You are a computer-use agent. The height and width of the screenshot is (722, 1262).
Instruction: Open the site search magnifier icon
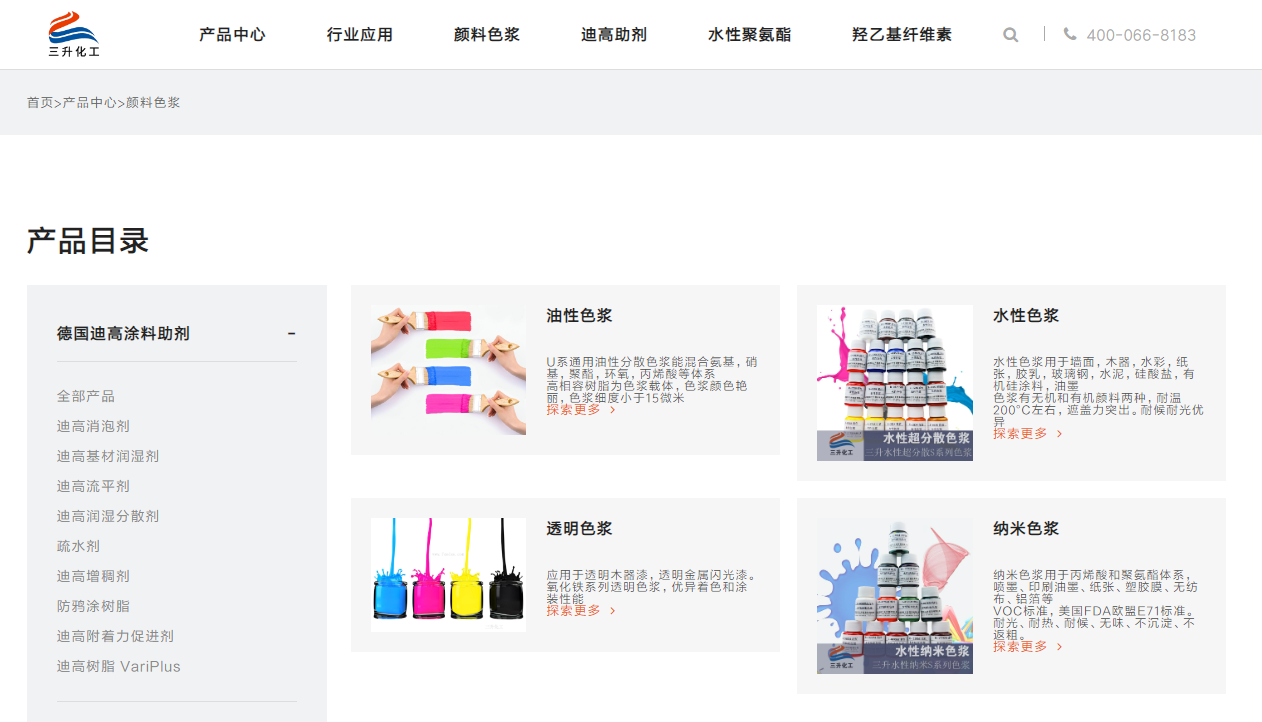pos(1010,34)
